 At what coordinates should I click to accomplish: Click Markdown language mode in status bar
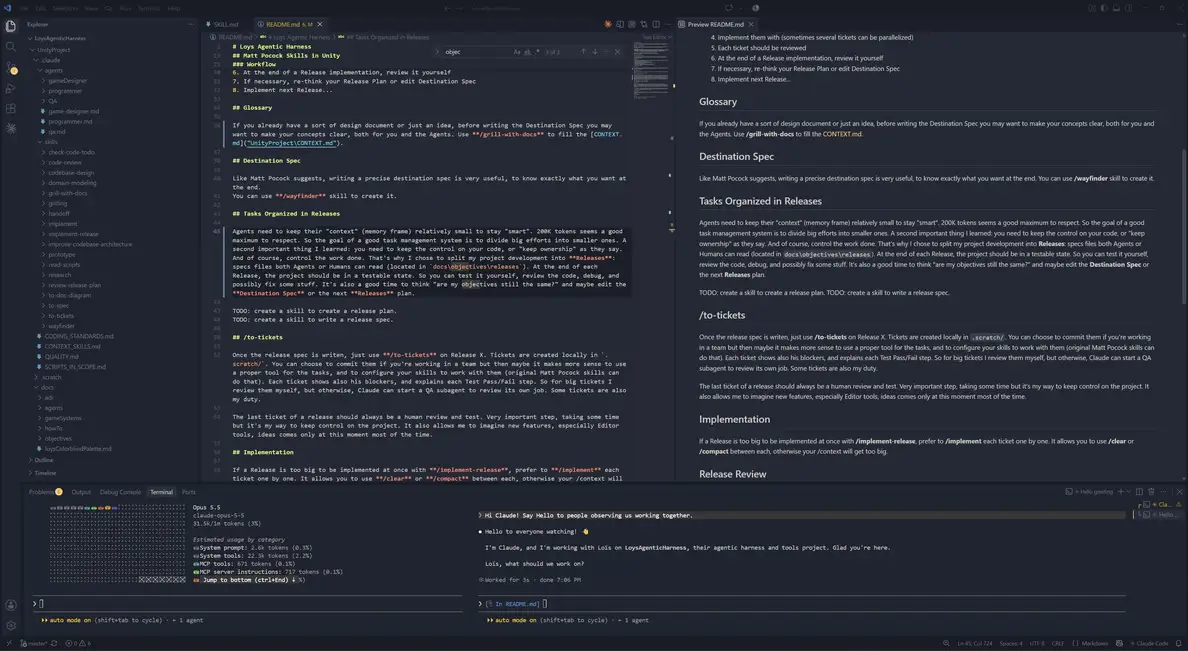1093,643
